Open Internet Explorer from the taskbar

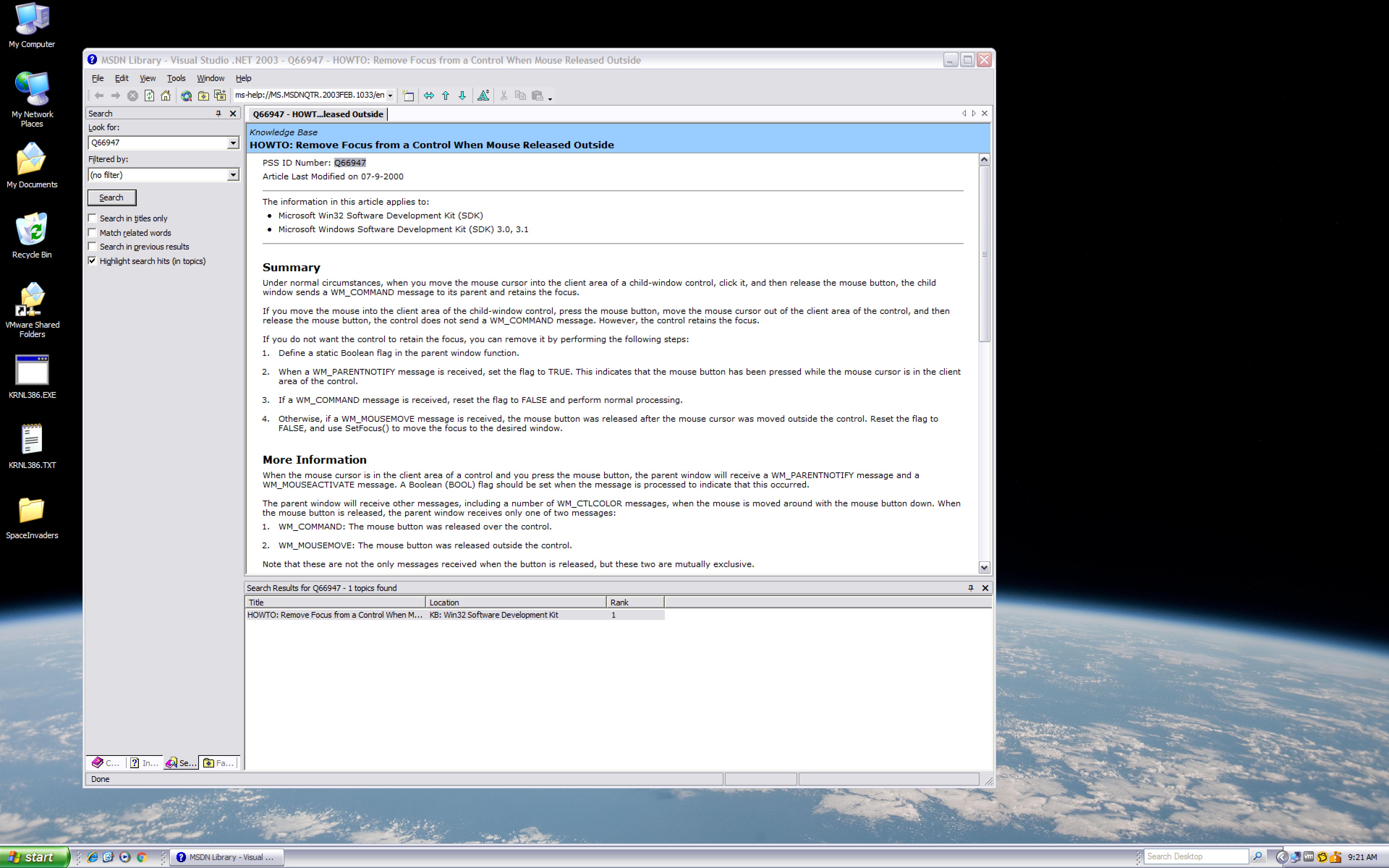point(92,856)
